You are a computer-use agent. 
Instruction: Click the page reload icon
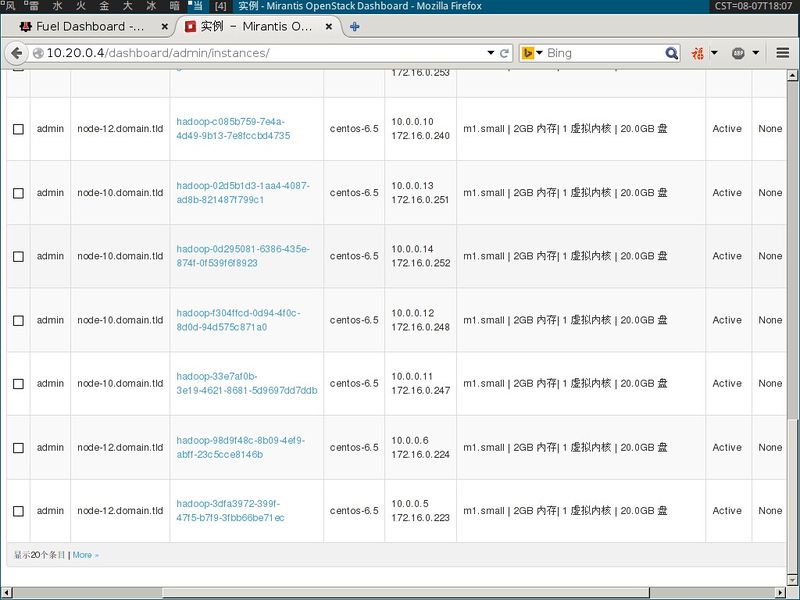[504, 53]
